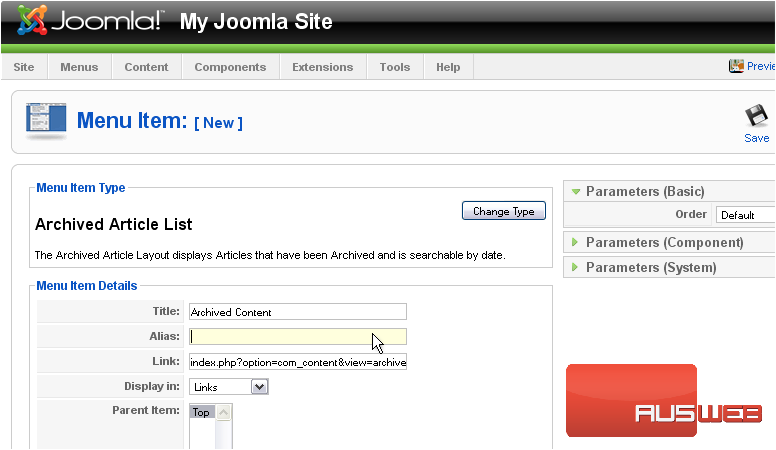The width and height of the screenshot is (776, 450).
Task: Open the Tools menu
Action: coord(395,67)
